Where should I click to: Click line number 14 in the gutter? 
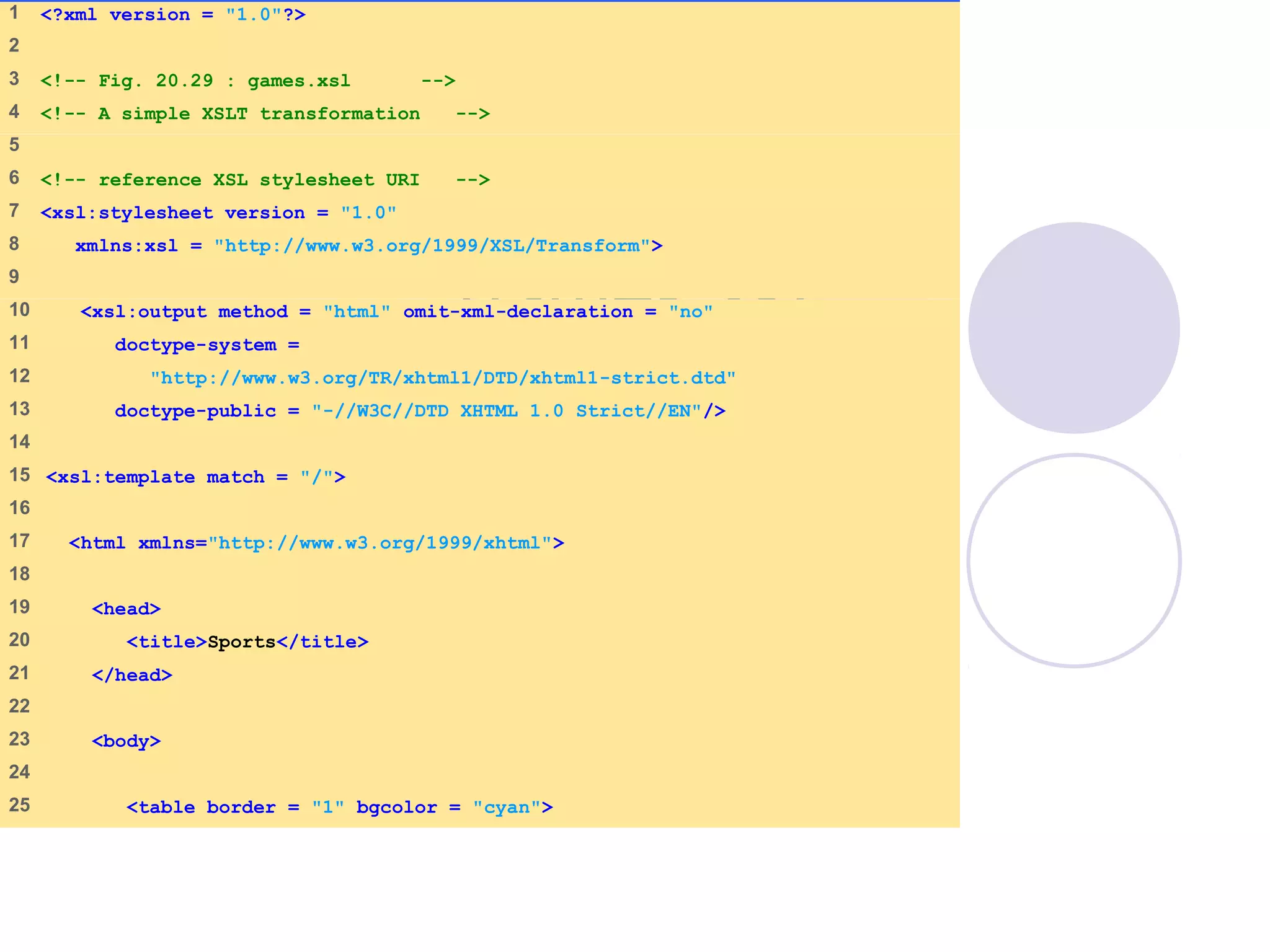click(x=19, y=442)
